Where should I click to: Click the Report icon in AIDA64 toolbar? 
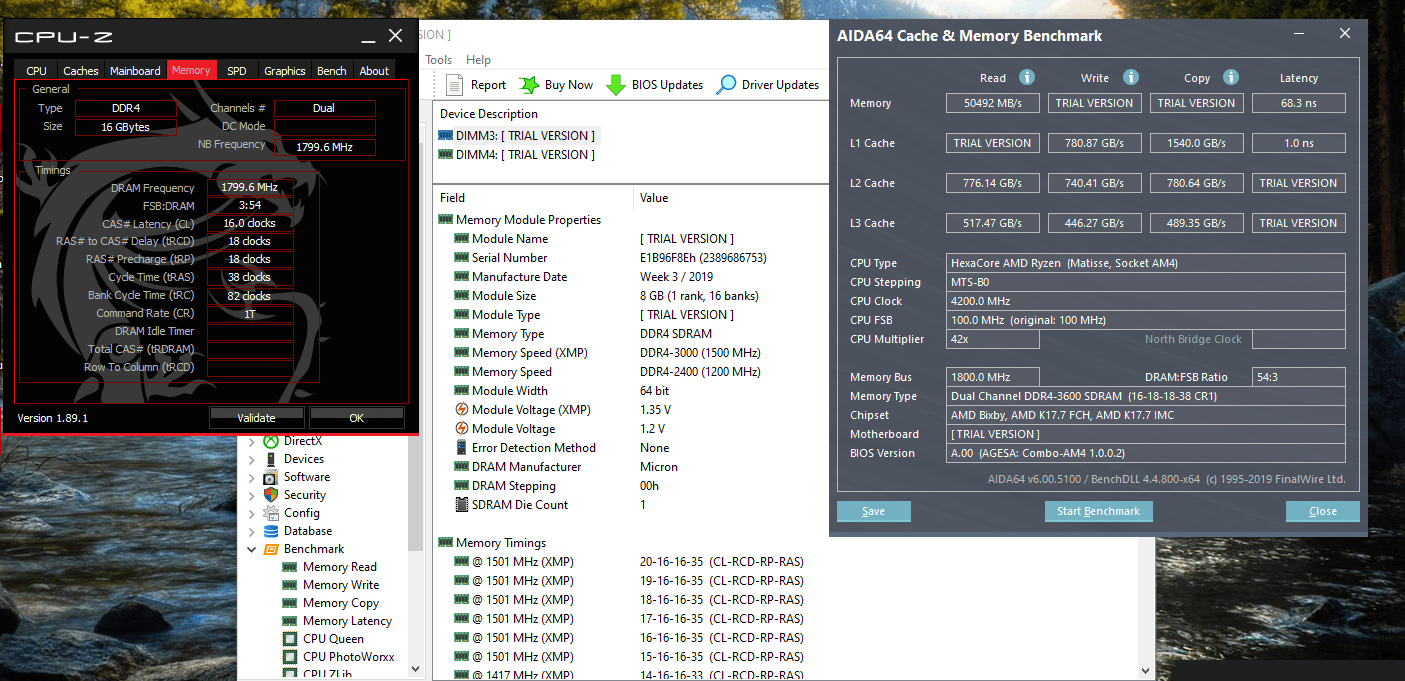click(453, 84)
